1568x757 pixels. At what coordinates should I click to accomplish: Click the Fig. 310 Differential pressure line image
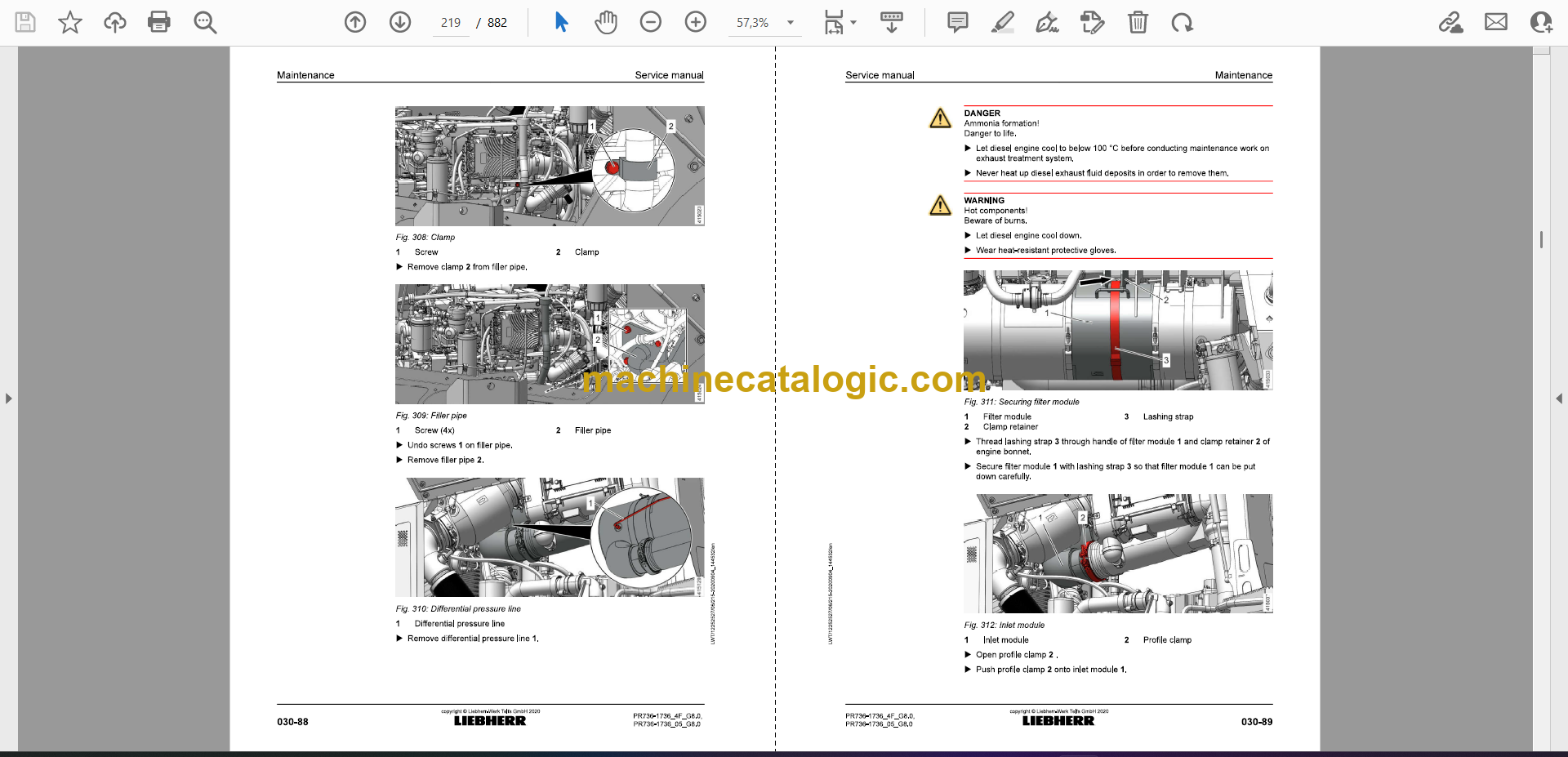click(x=550, y=537)
